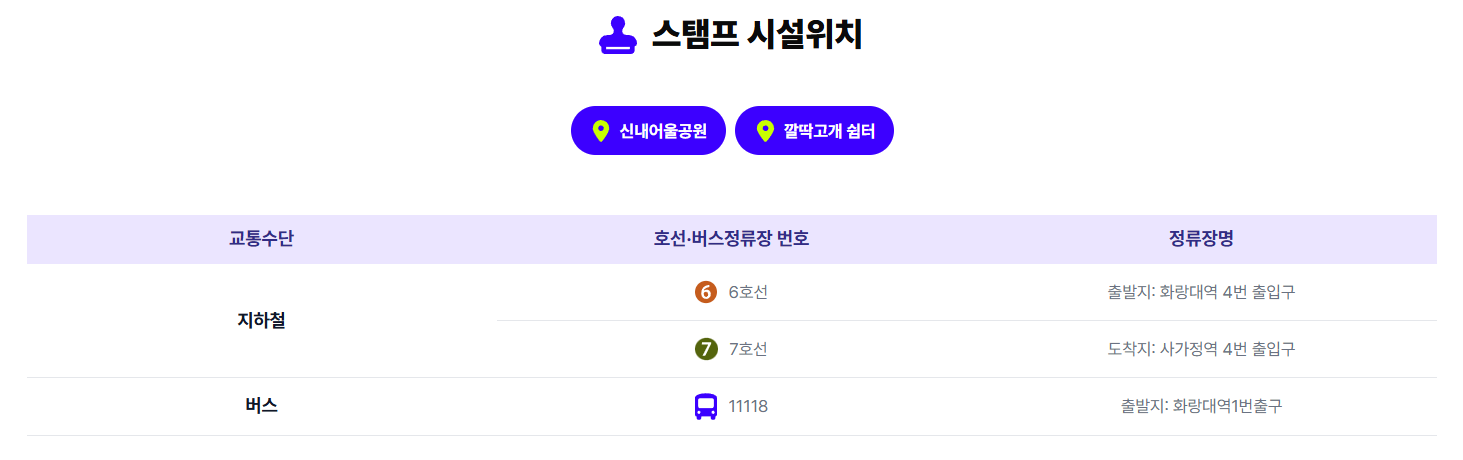The height and width of the screenshot is (460, 1463).
Task: Click the 버스 row label
Action: point(261,406)
